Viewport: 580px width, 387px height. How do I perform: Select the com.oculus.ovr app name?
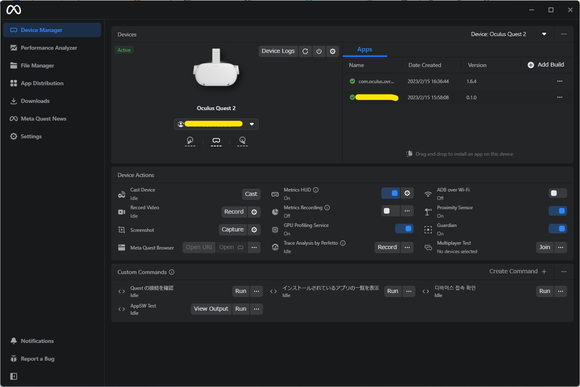[376, 81]
